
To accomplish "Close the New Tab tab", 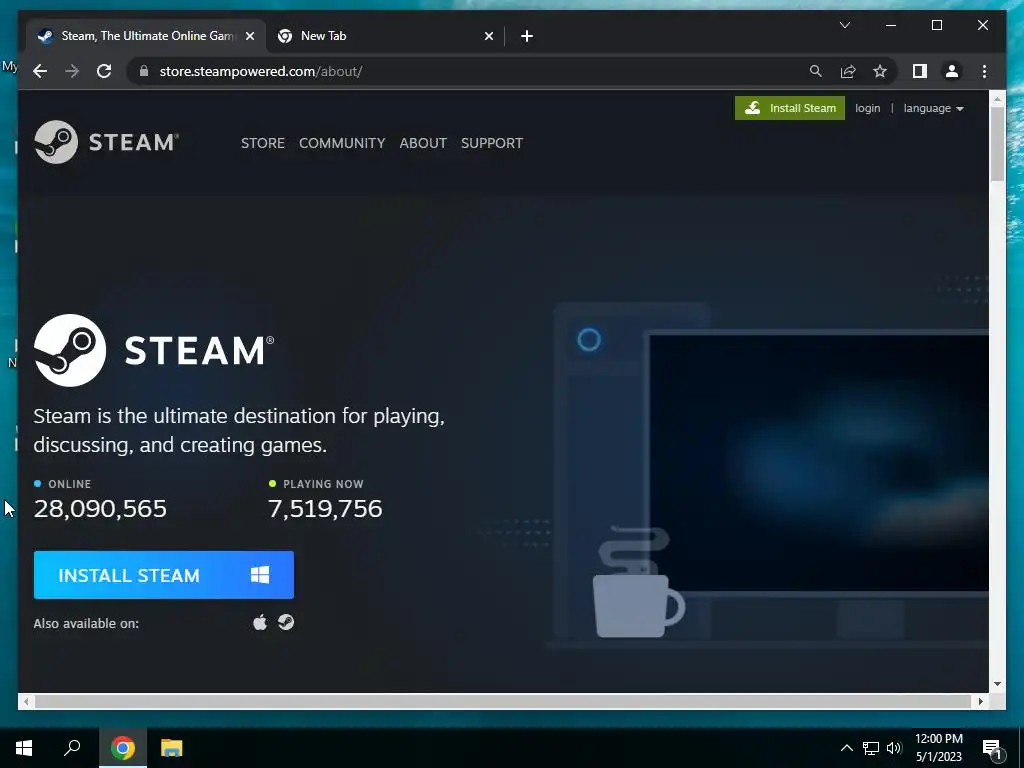I will [488, 36].
